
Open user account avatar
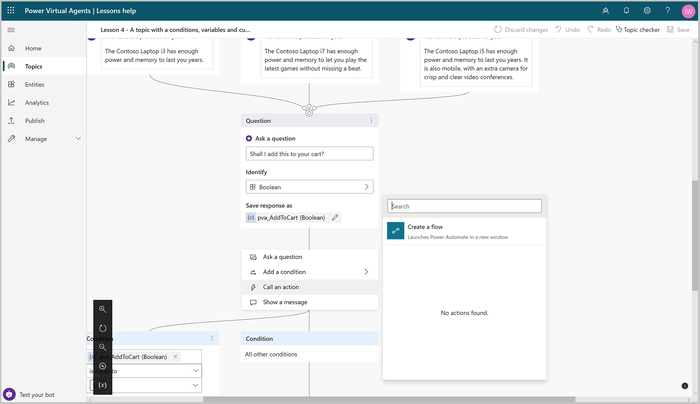click(x=688, y=11)
